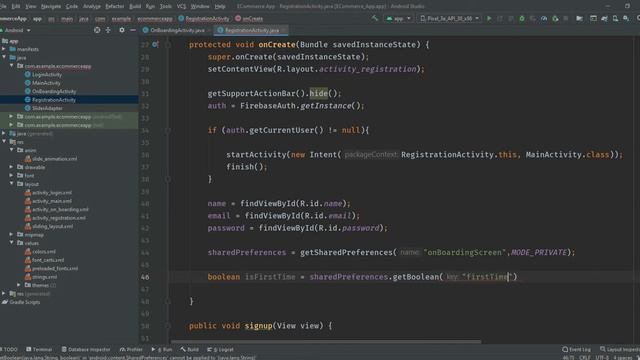Click the Profile app icon in the toolbar
This screenshot has height=360, width=640.
coord(544,18)
